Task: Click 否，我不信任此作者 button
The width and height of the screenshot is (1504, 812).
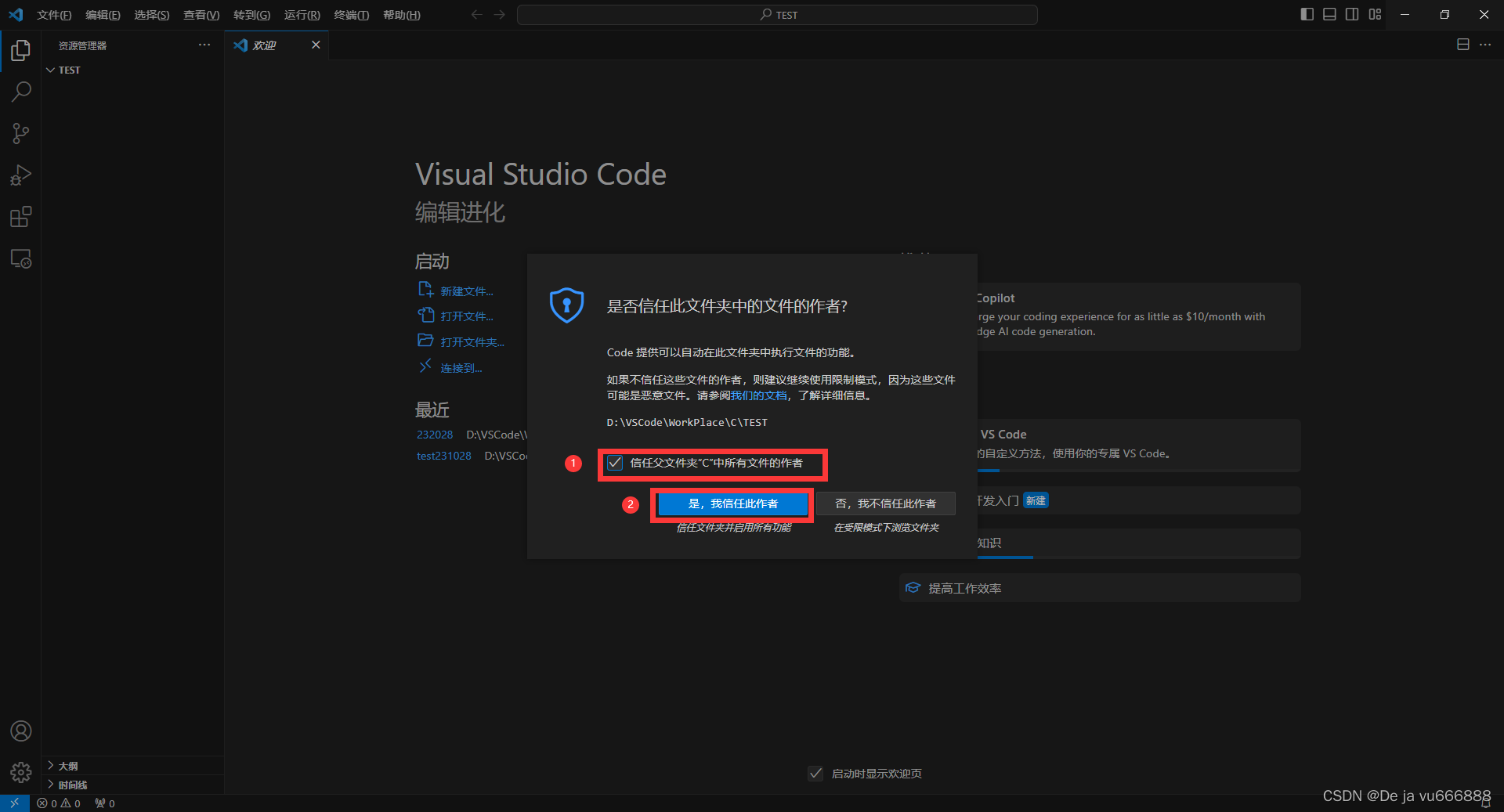Action: click(x=885, y=503)
